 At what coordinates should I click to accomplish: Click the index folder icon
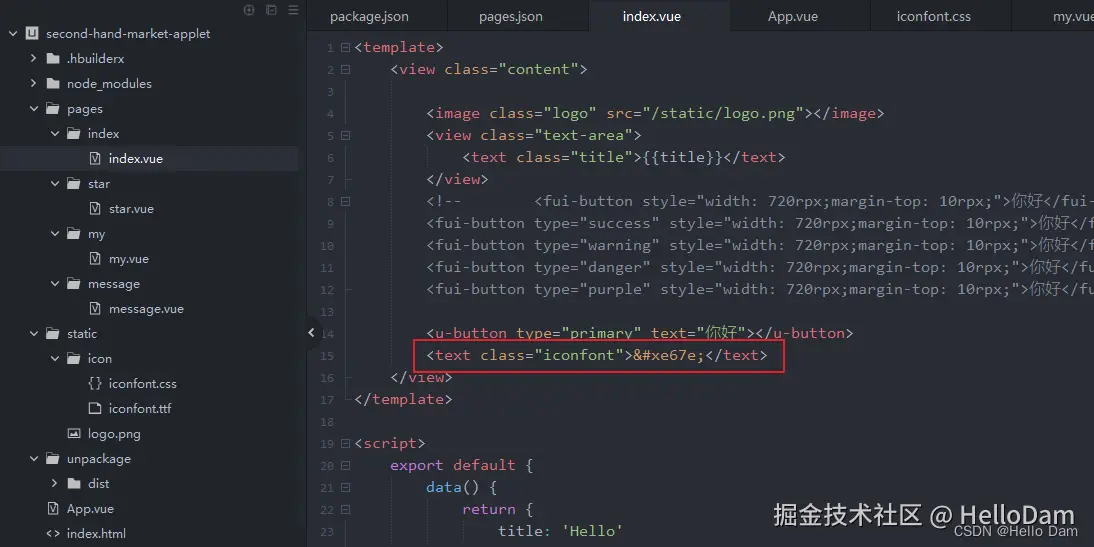point(74,133)
